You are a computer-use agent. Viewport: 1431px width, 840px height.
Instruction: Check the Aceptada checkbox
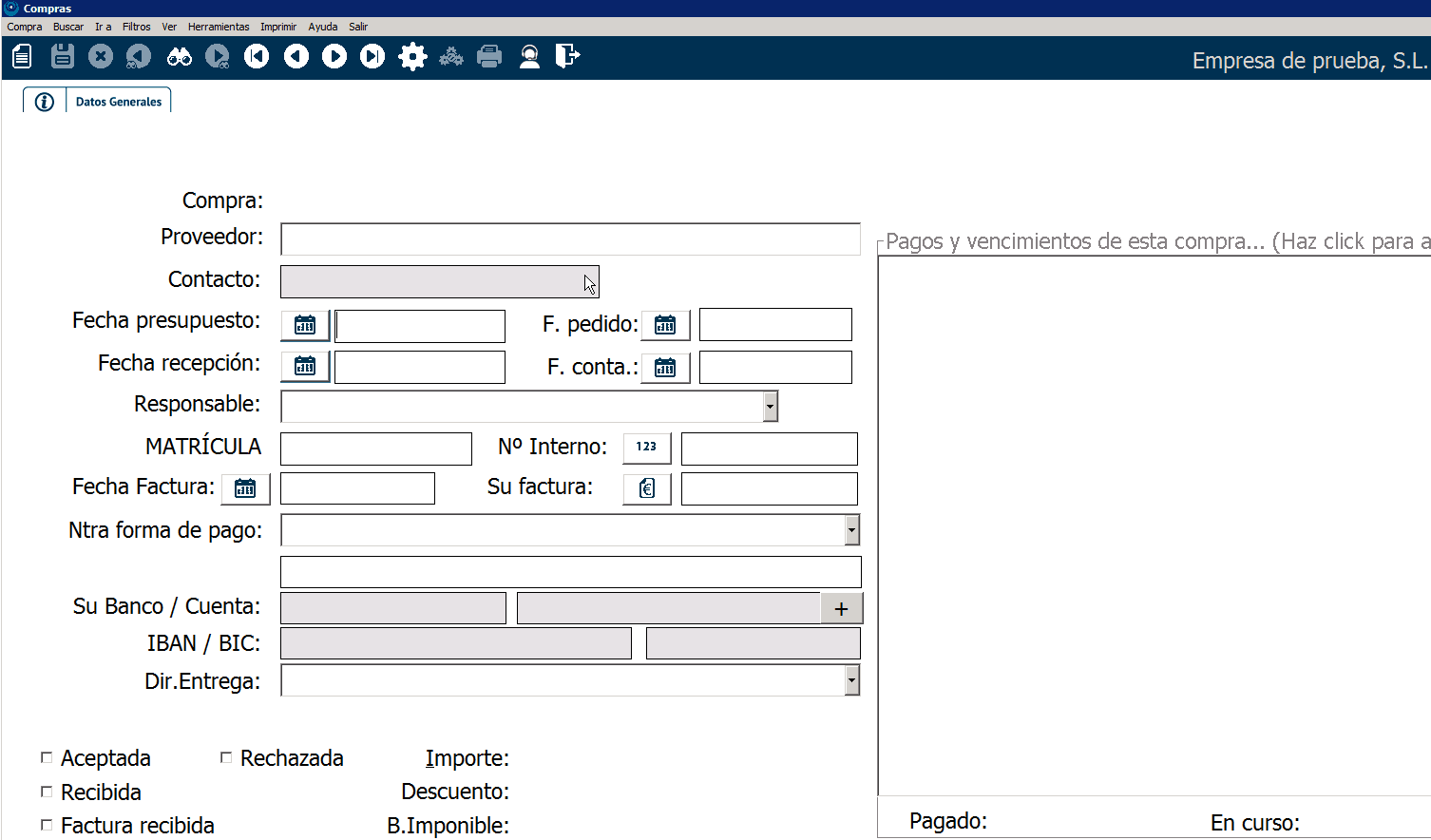(47, 758)
